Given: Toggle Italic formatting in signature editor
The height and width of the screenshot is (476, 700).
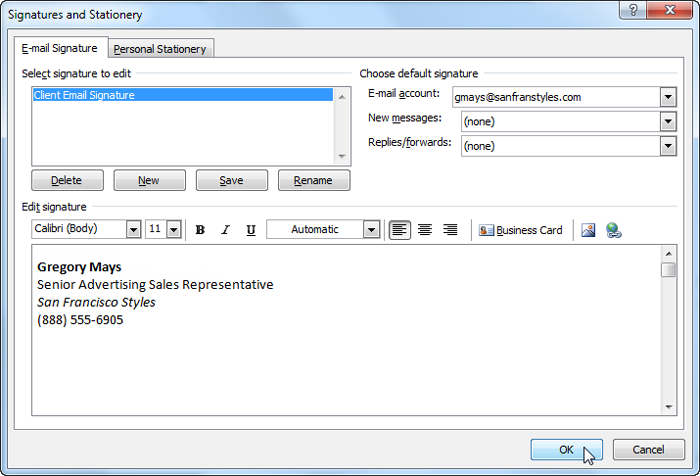Looking at the screenshot, I should (x=225, y=230).
